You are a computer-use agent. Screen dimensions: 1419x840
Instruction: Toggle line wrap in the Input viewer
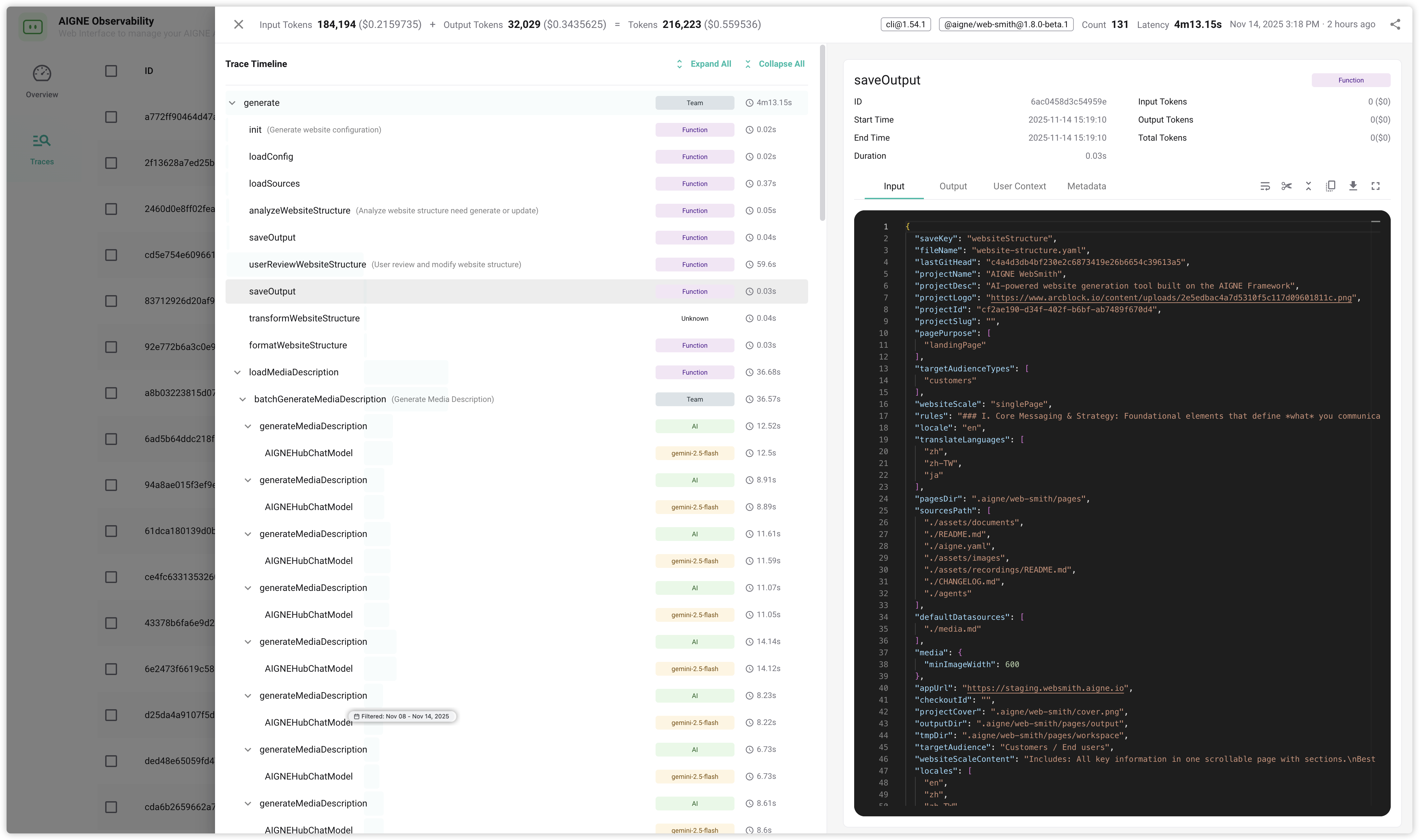click(1265, 186)
